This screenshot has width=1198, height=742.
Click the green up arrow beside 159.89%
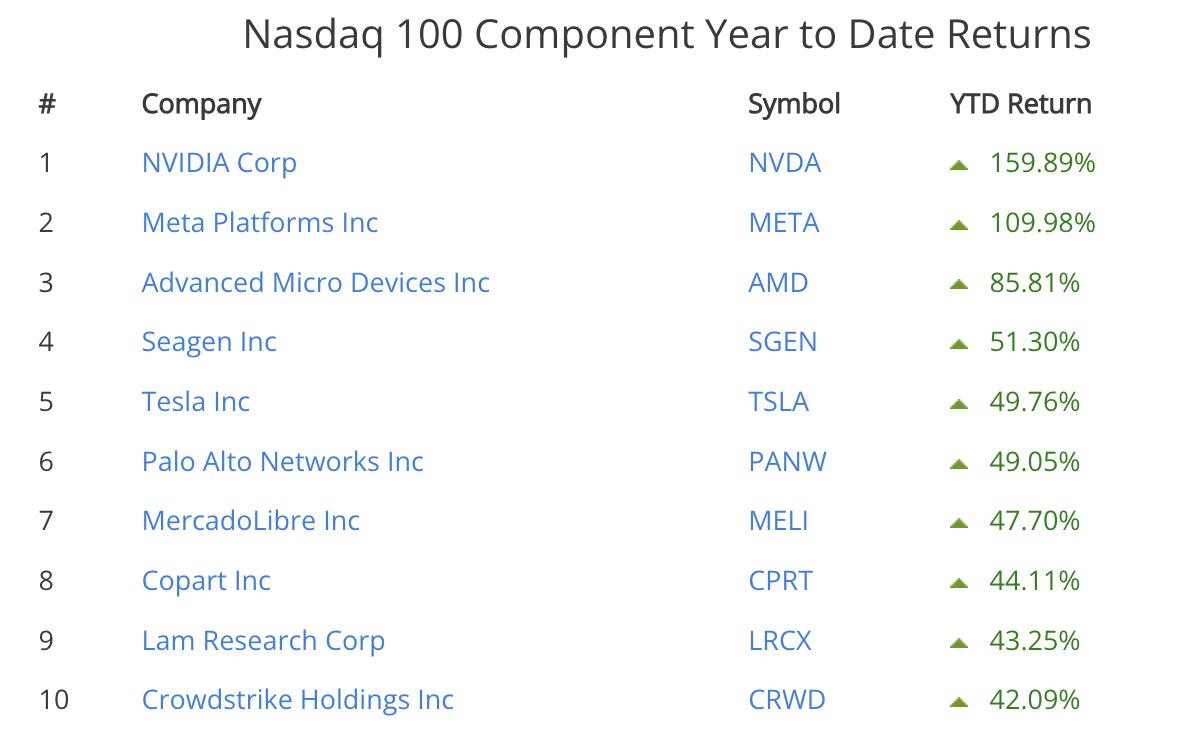pyautogui.click(x=959, y=164)
